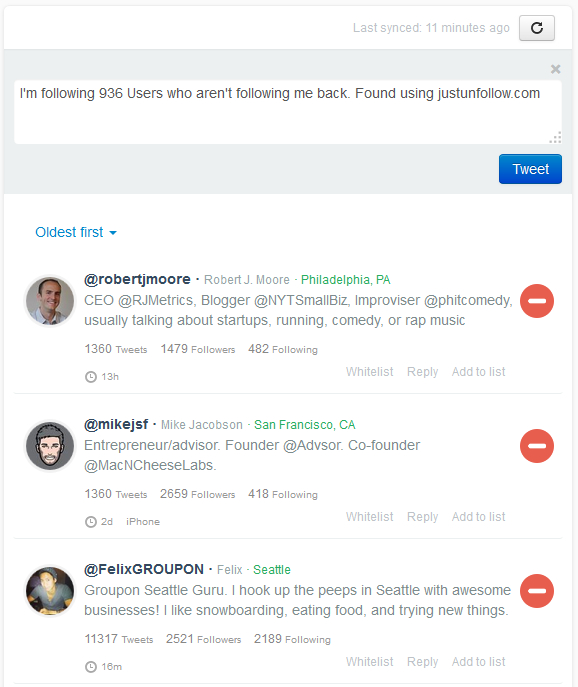This screenshot has height=687, width=578.
Task: Click Robert J. Moore's profile photo
Action: tap(50, 301)
